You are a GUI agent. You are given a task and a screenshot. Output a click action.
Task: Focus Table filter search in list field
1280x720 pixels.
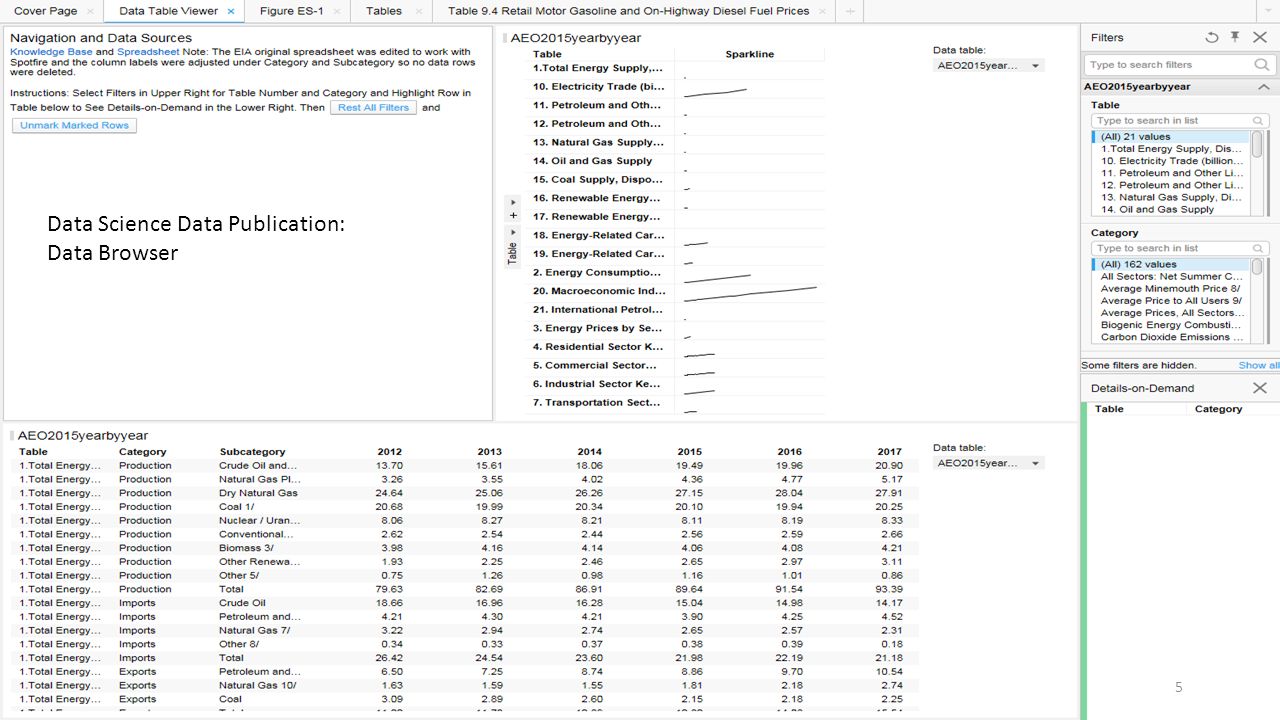1180,120
